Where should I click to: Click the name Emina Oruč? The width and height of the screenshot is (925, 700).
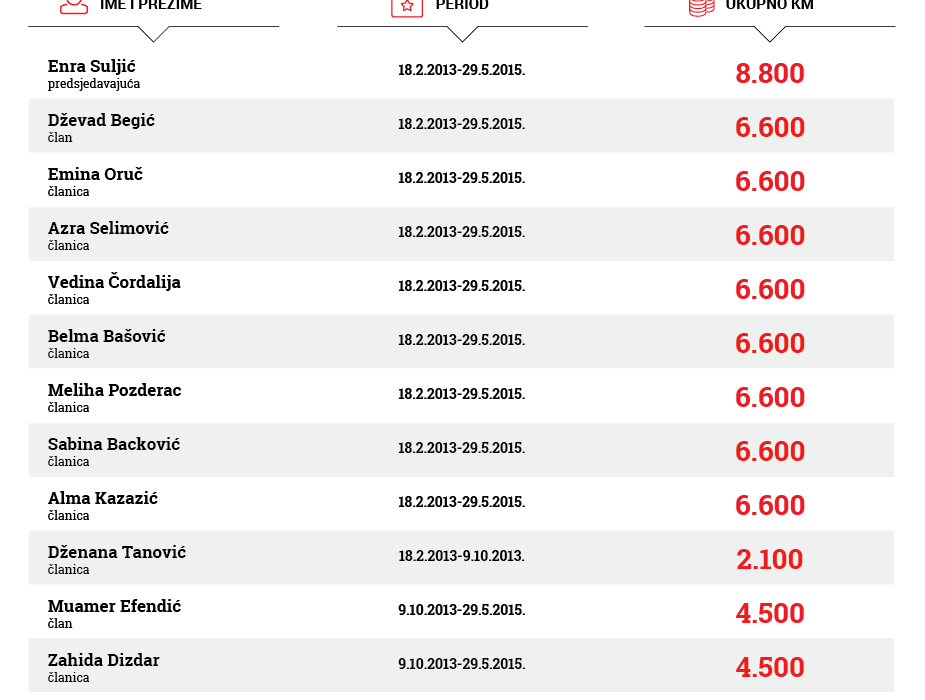95,174
